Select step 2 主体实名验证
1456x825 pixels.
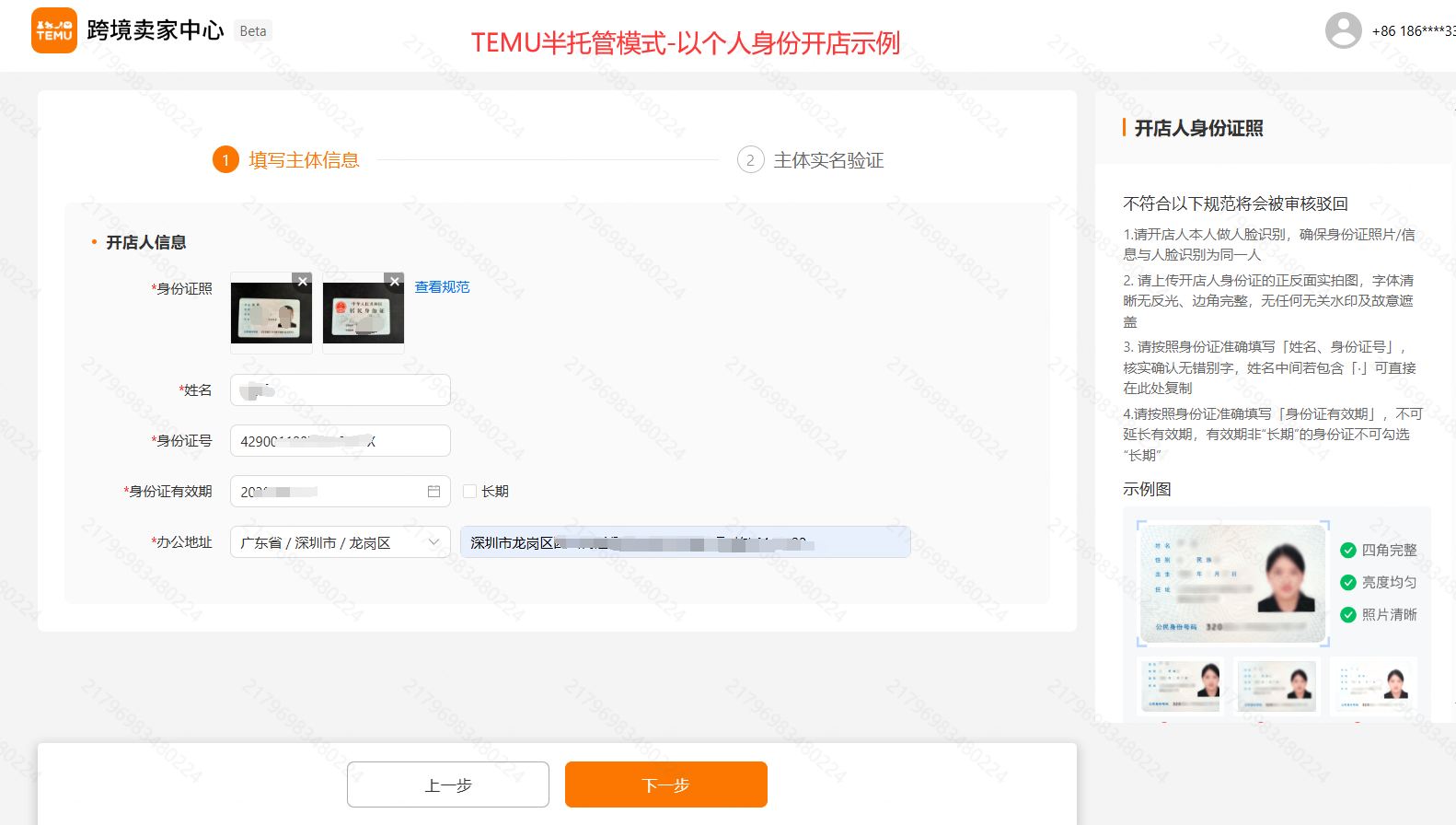click(x=811, y=160)
